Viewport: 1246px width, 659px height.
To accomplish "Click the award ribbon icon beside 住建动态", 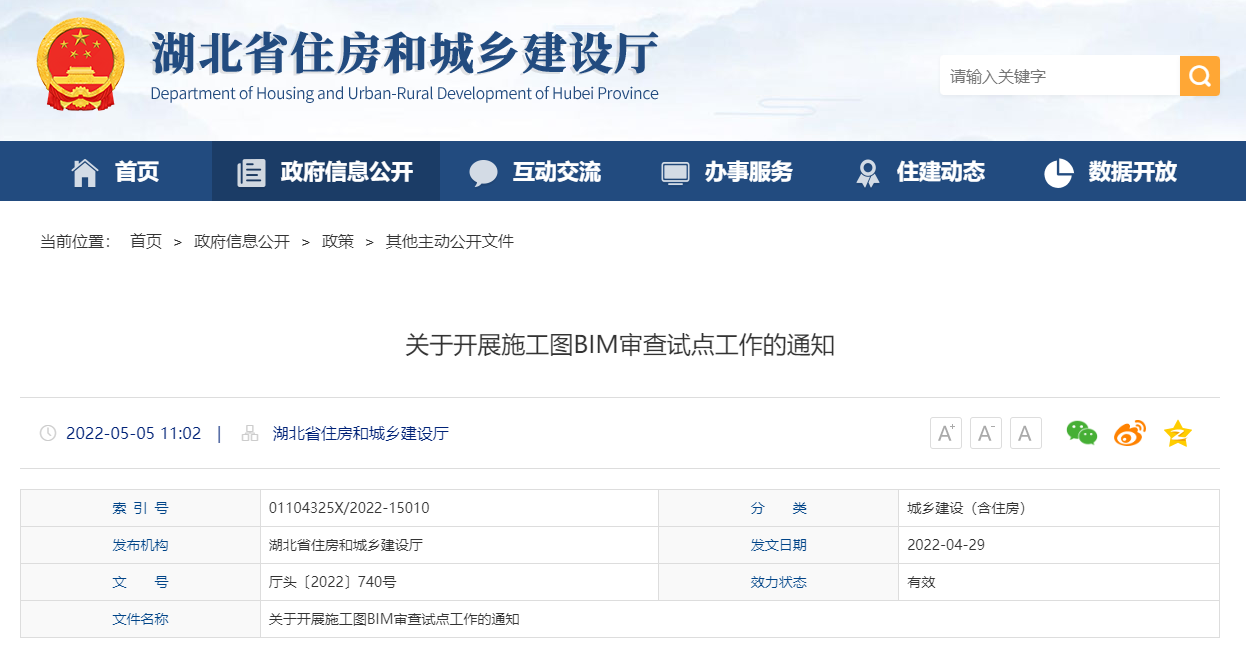I will [867, 172].
